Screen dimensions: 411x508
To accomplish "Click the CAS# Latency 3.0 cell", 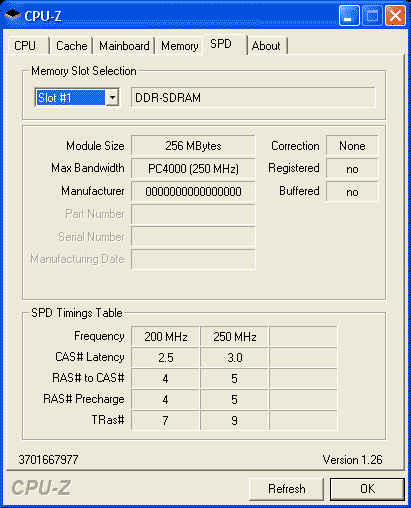I will 235,358.
